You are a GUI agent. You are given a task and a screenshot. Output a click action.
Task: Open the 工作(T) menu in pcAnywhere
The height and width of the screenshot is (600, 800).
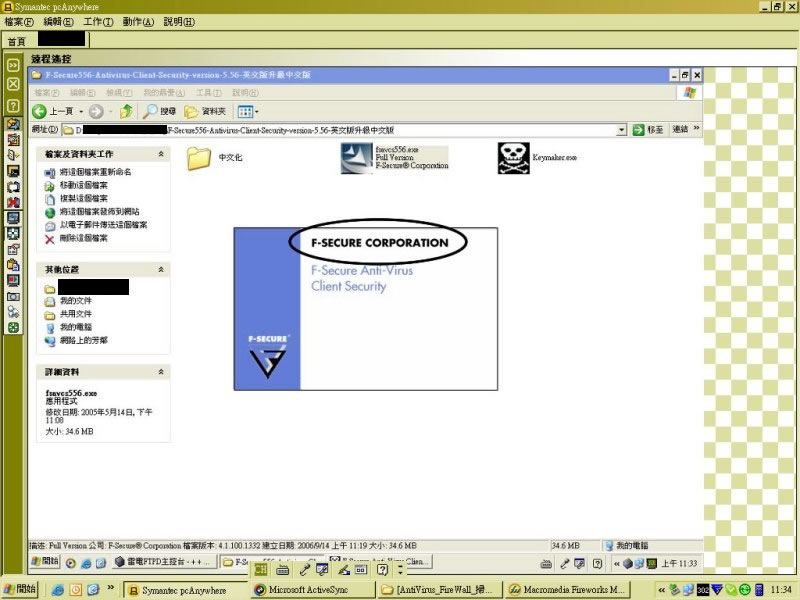(98, 21)
